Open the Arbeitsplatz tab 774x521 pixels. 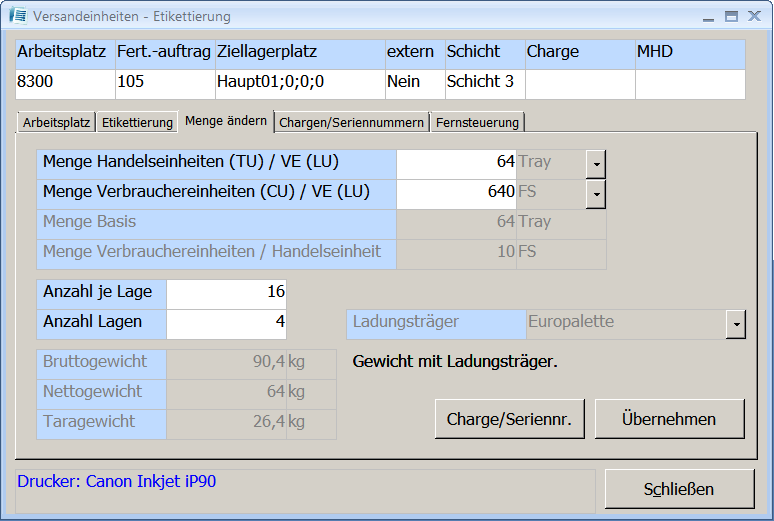[56, 122]
